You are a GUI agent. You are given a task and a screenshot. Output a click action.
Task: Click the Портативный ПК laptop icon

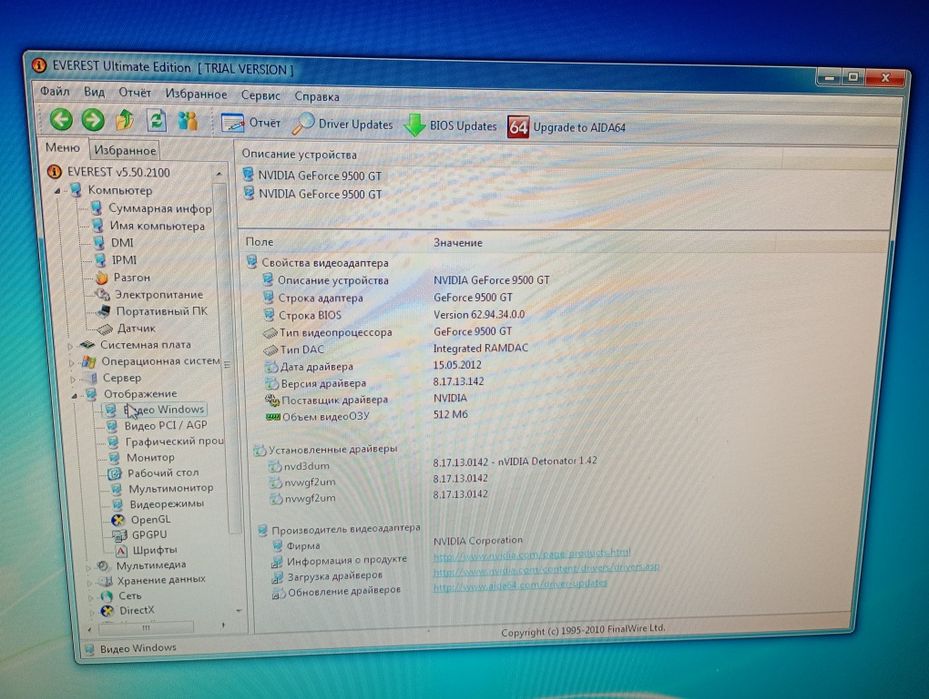coord(104,311)
